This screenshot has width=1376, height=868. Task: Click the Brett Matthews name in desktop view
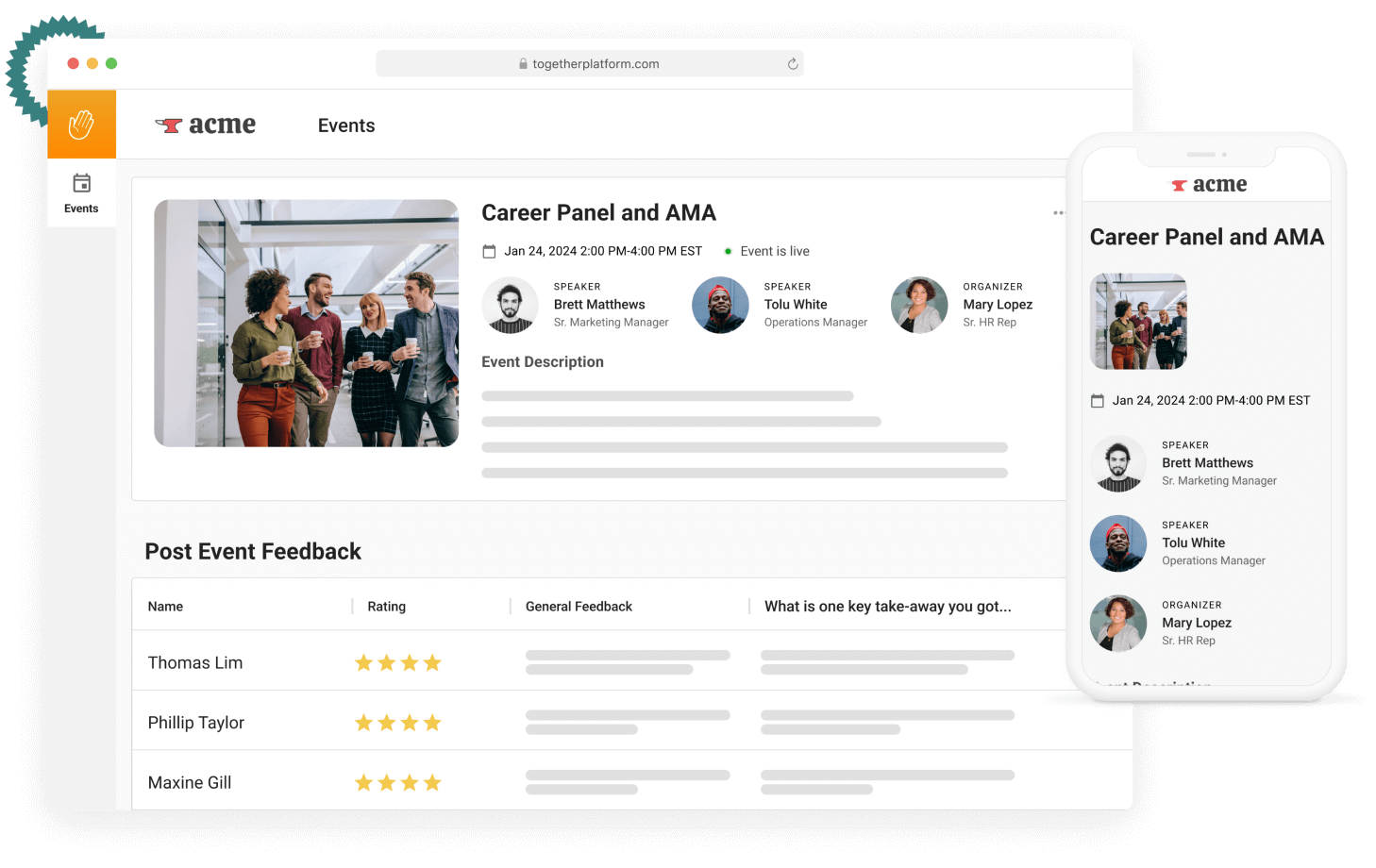coord(599,305)
